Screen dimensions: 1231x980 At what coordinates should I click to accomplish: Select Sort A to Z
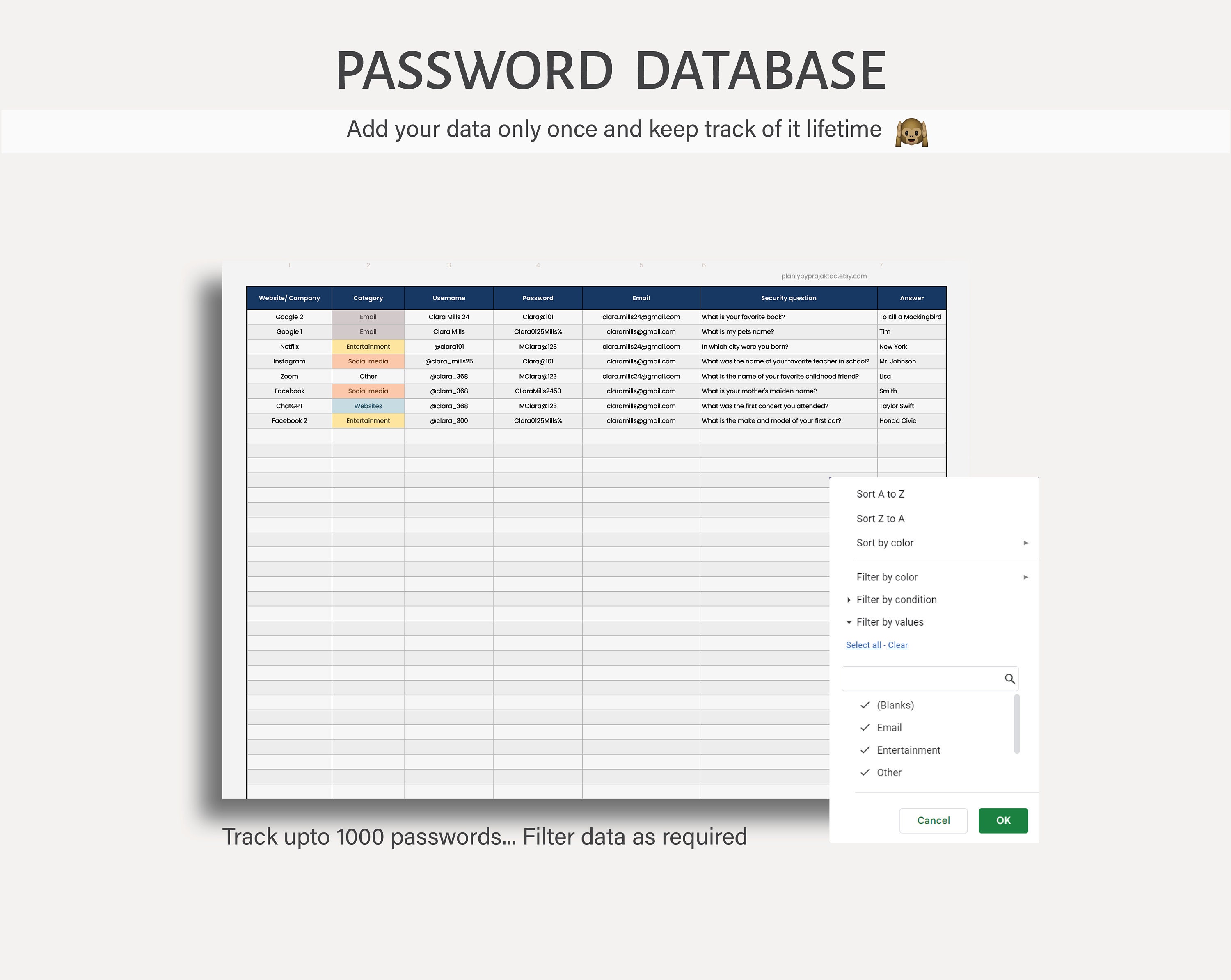880,494
